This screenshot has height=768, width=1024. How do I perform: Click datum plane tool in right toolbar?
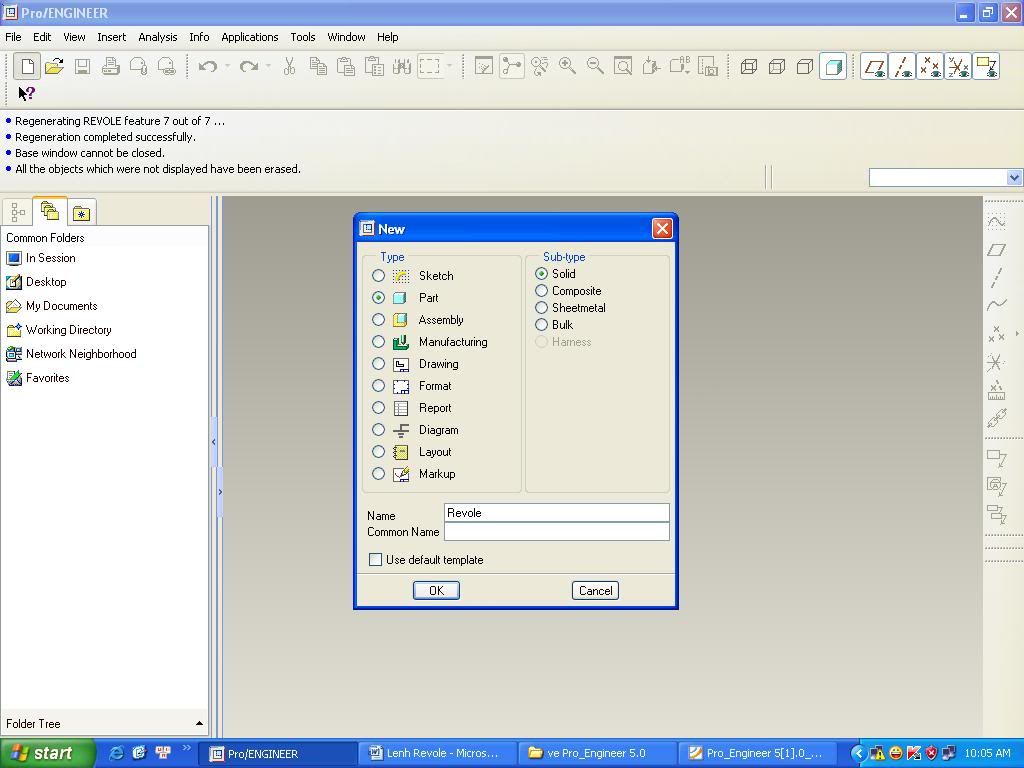(997, 249)
